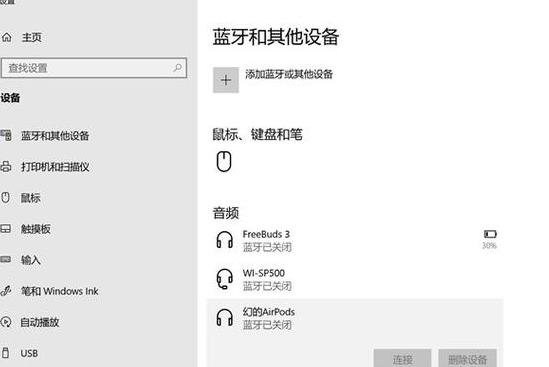Viewport: 549px width, 367px height.
Task: Click the 蓝牙和其他设备 page title
Action: tap(276, 37)
